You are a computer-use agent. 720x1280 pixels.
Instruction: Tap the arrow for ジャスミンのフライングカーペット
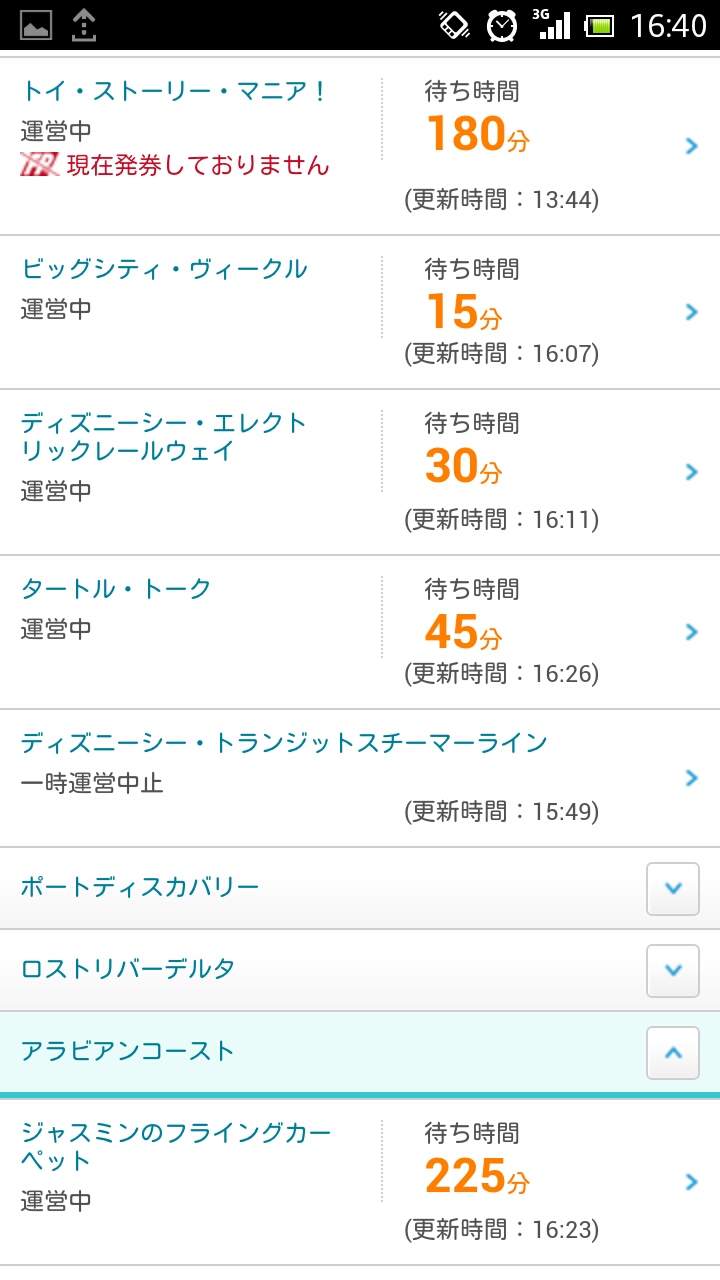691,1182
